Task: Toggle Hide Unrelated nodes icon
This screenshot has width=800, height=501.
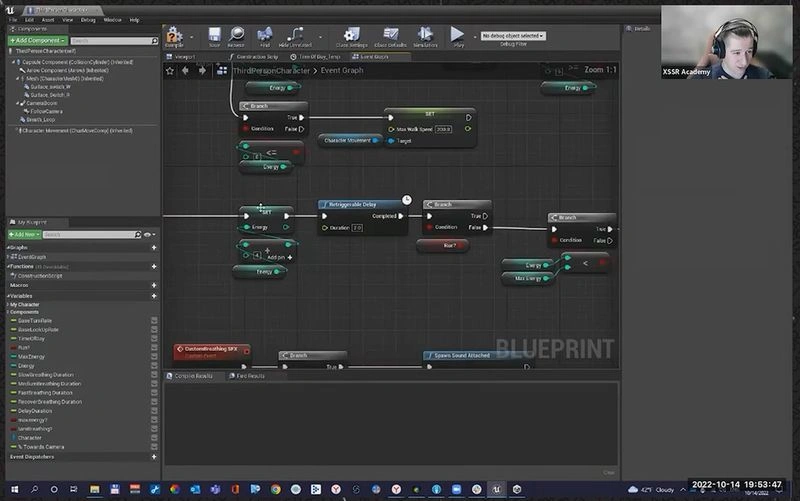Action: 295,36
